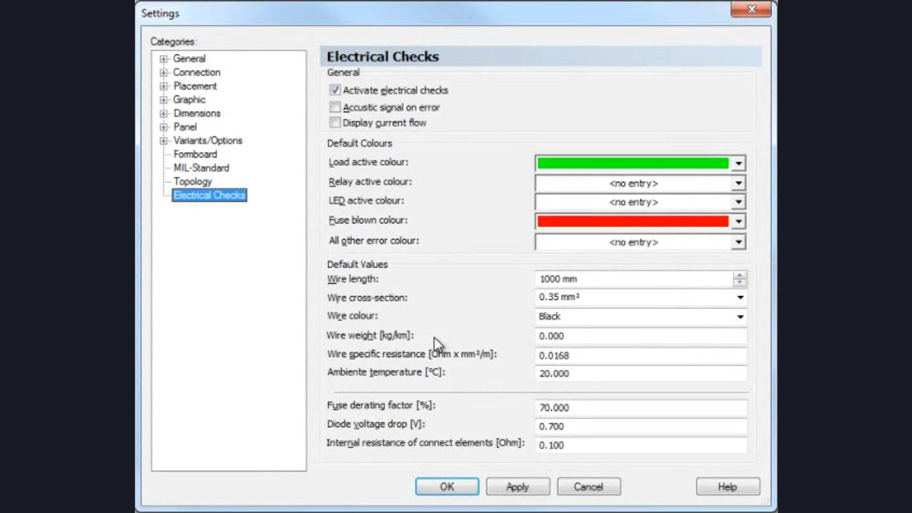This screenshot has width=912, height=513.
Task: Open Relay active colour dropdown arrow
Action: pyautogui.click(x=738, y=184)
